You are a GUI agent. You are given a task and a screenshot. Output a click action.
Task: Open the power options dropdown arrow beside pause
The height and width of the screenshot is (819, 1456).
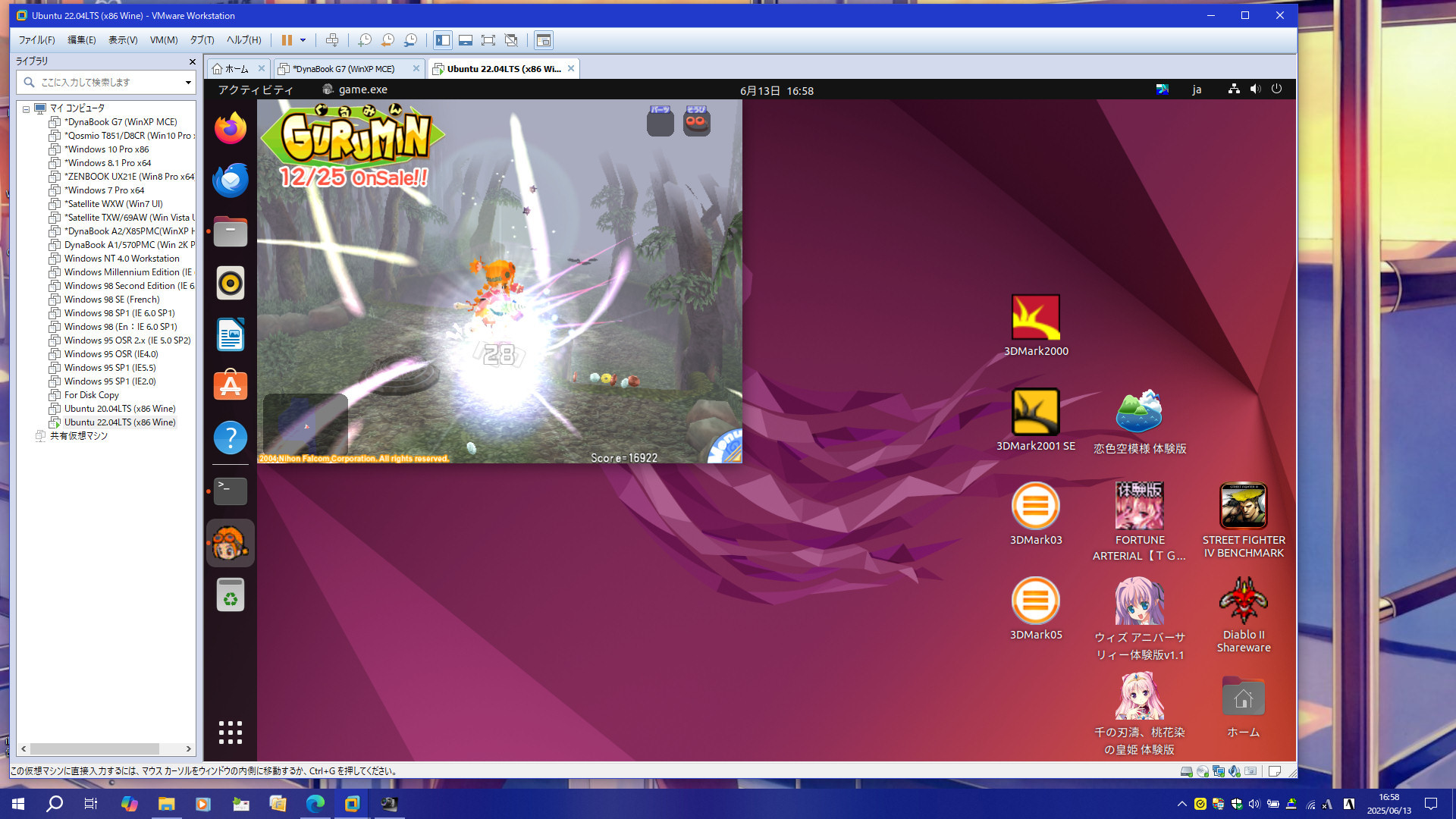[303, 40]
